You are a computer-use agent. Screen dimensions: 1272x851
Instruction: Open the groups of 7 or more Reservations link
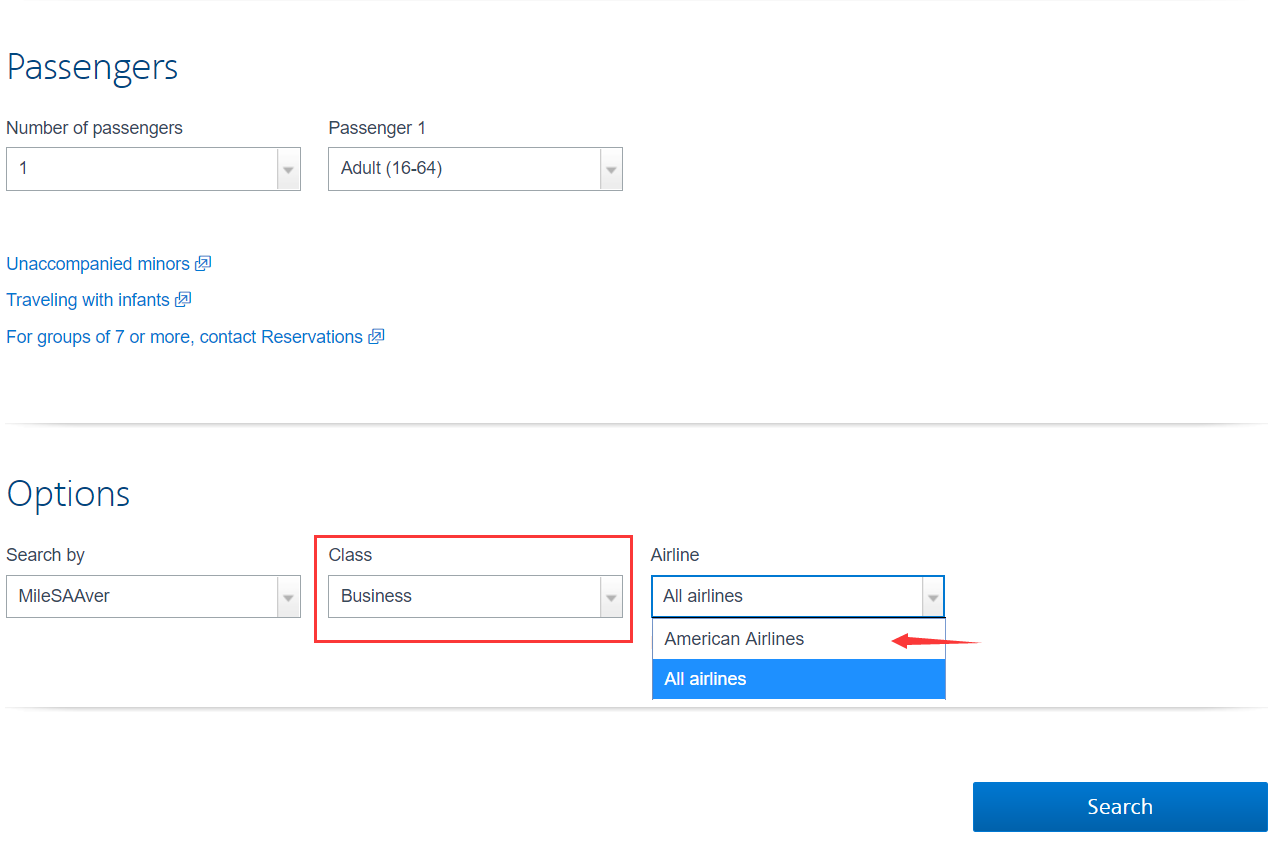point(184,337)
